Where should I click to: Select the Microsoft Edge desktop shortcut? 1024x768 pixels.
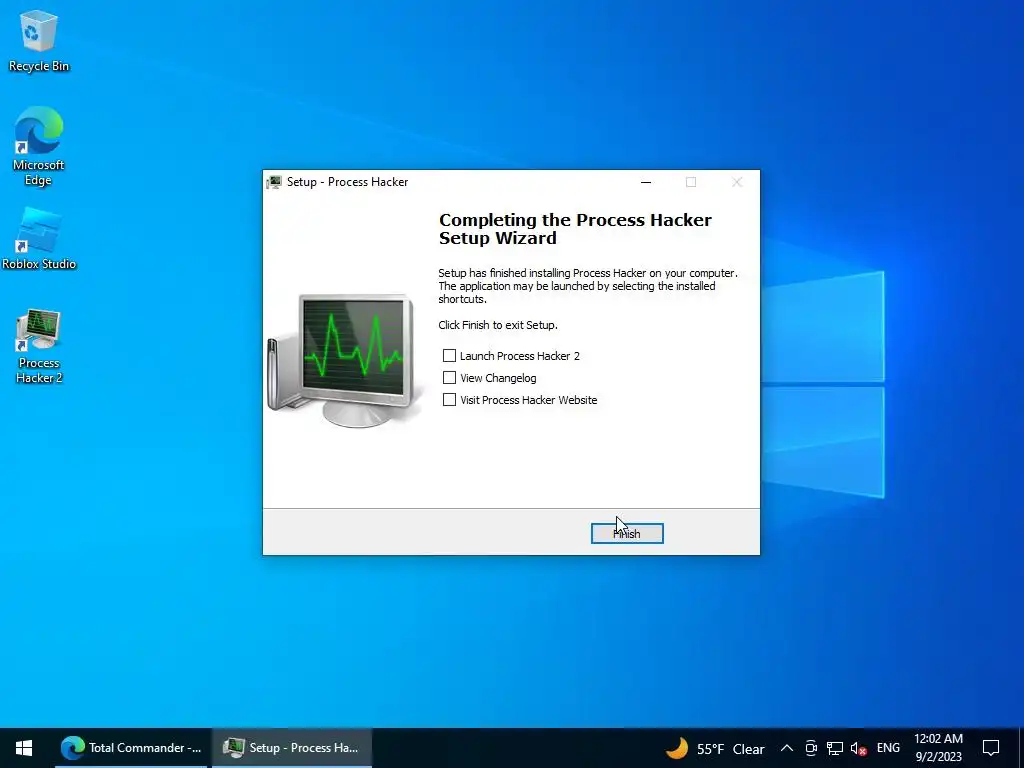click(x=39, y=147)
